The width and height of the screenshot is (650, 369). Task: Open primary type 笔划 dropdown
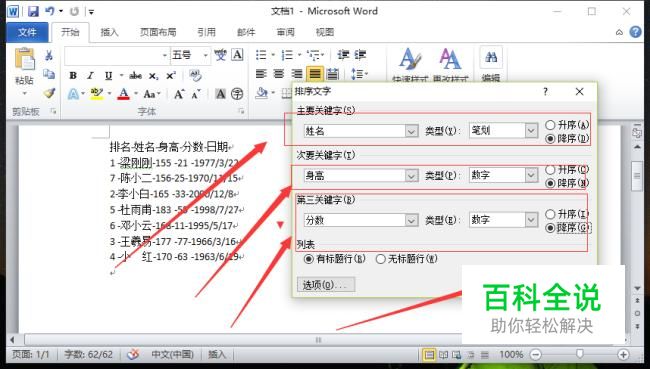coord(531,131)
